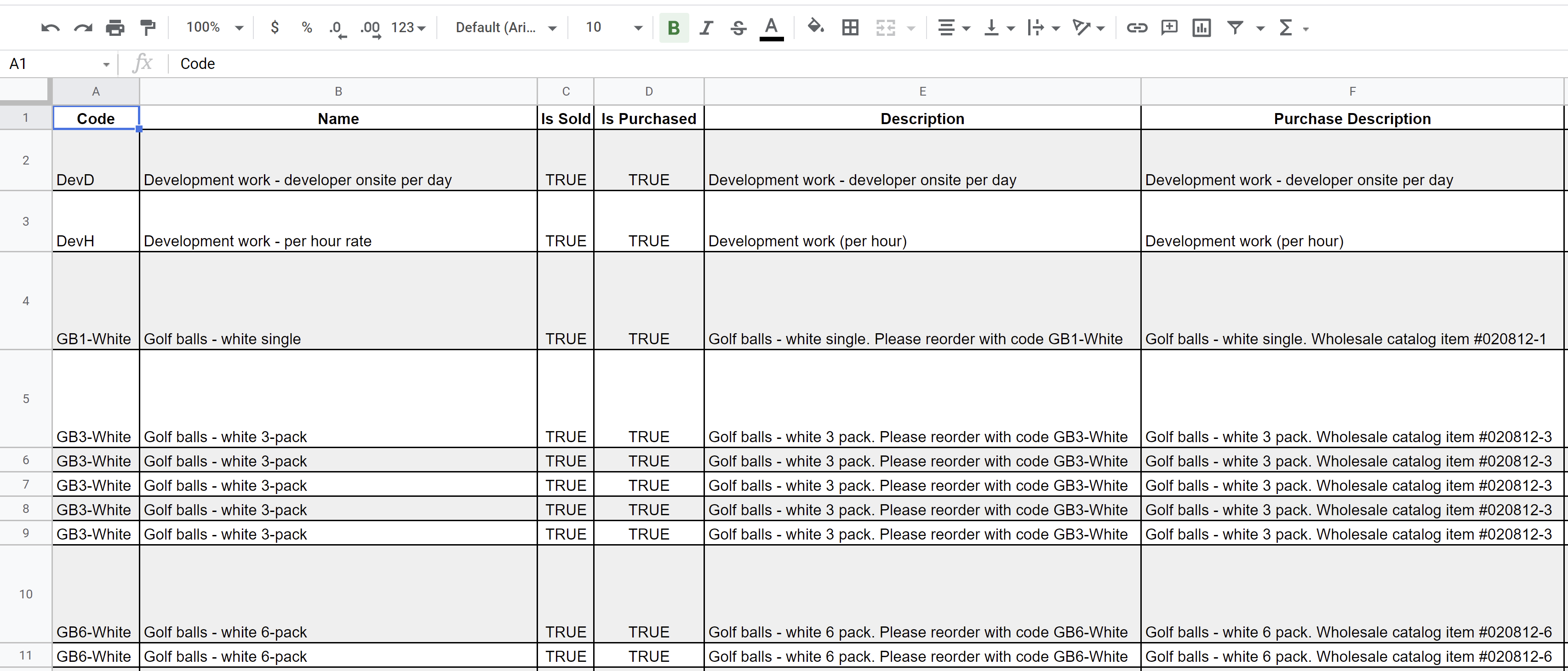1568x671 pixels.
Task: Toggle Italic formatting button
Action: [705, 28]
